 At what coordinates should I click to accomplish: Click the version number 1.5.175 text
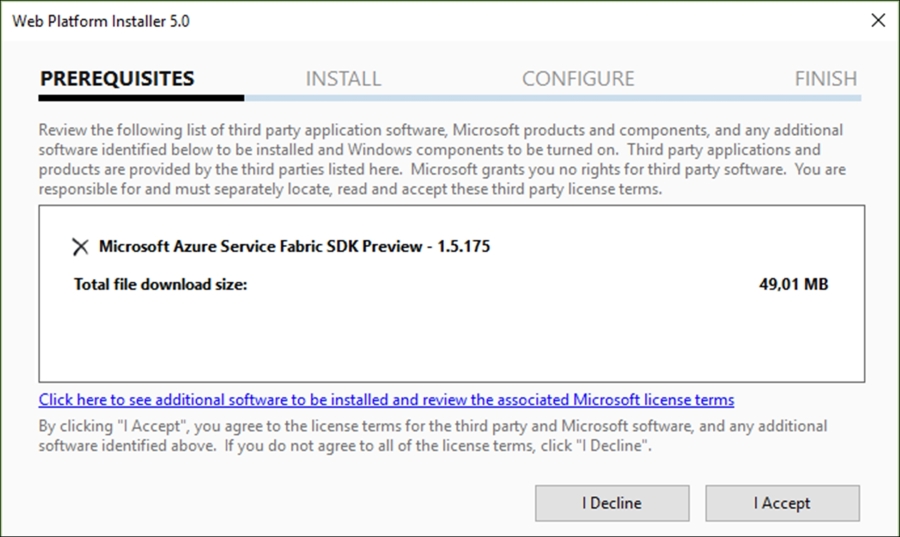tap(464, 246)
